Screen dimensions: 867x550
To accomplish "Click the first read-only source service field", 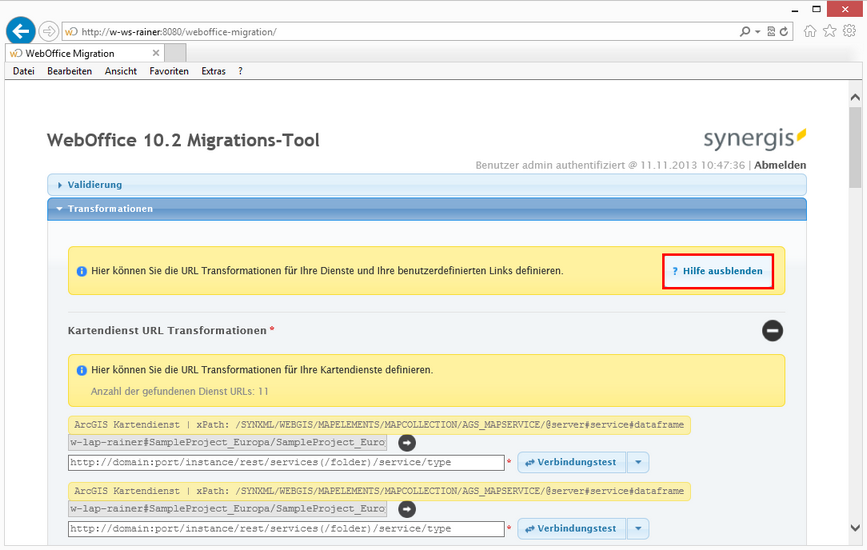I will [x=227, y=442].
